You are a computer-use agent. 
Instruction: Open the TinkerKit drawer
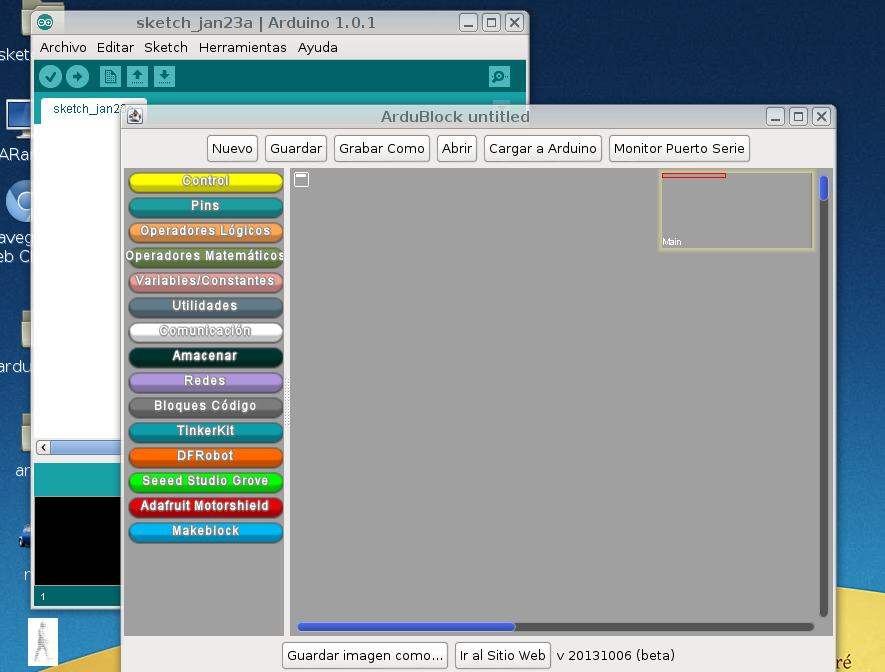click(x=205, y=431)
